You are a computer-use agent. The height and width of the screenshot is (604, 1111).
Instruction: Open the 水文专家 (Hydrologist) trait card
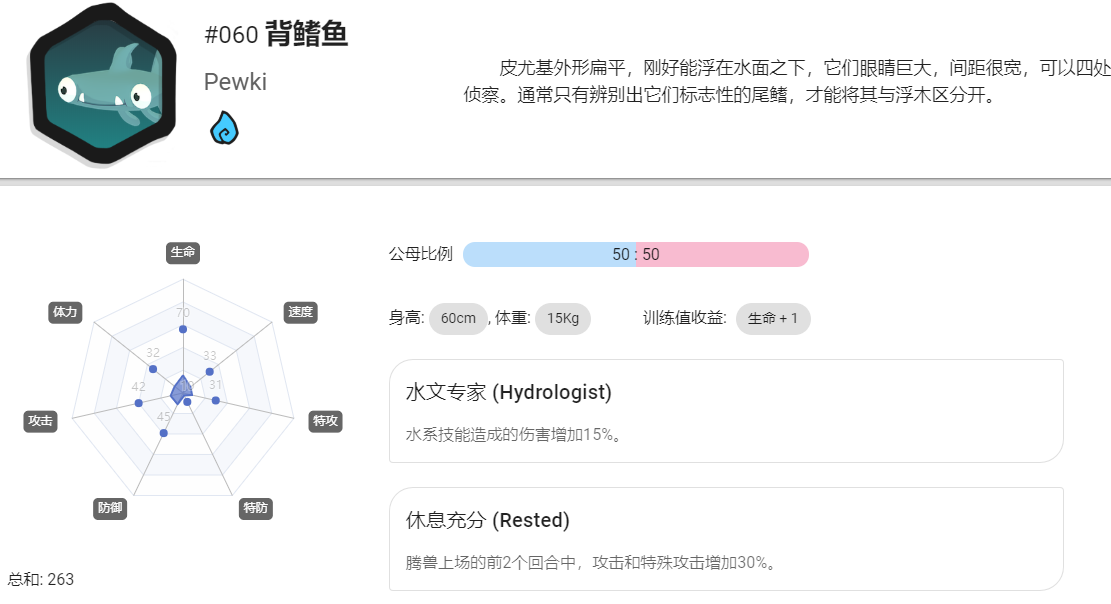(x=726, y=411)
